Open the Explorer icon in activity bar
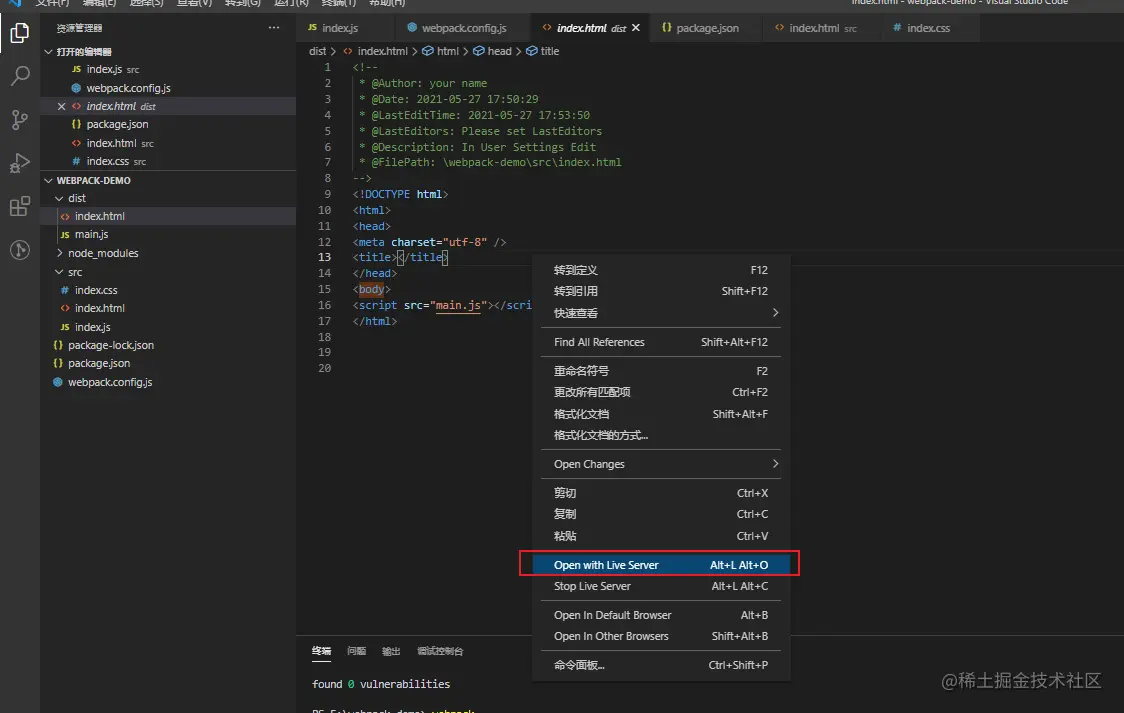 click(19, 33)
